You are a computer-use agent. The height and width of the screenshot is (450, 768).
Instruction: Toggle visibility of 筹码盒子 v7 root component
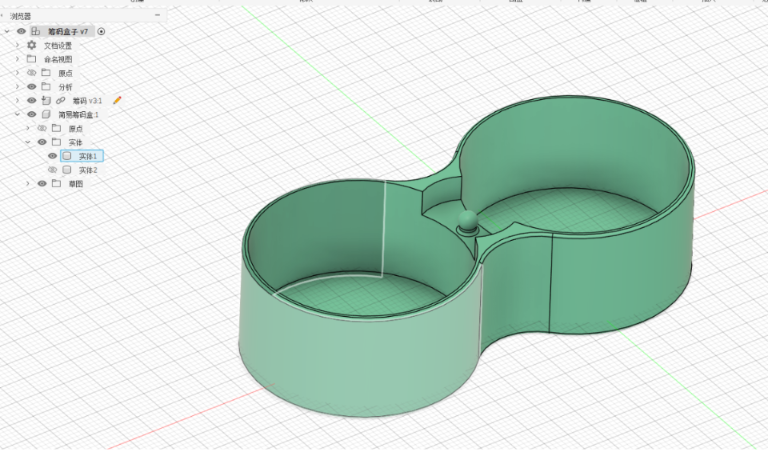tap(21, 31)
